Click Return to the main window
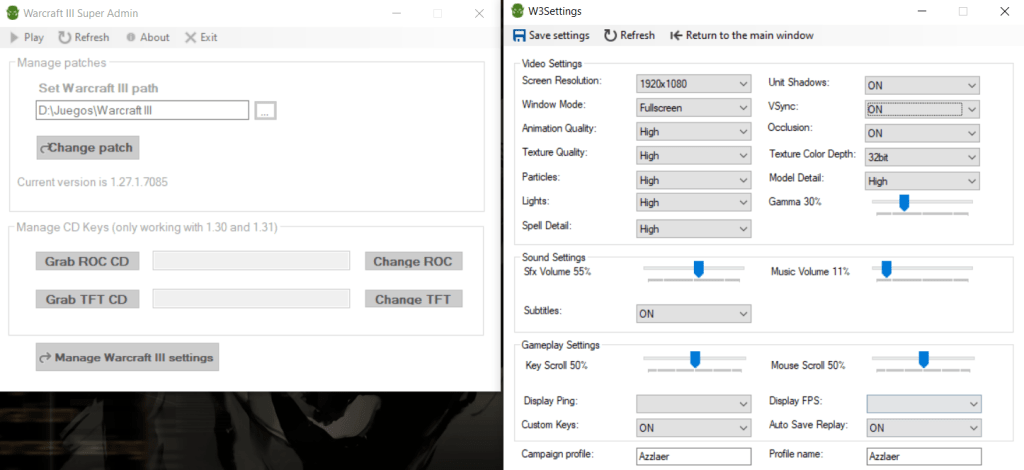 (x=742, y=35)
